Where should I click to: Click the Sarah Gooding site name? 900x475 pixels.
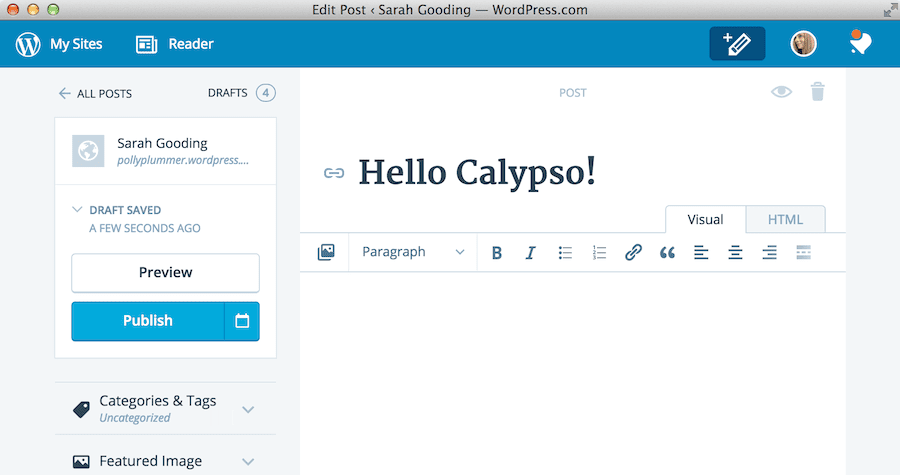[x=162, y=143]
